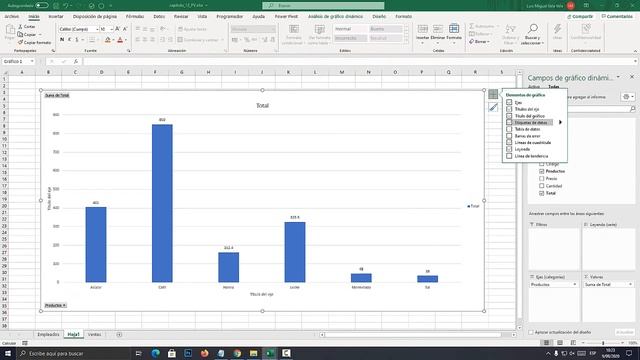Viewport: 640px width, 360px height.
Task: Check the Cantidad field
Action: [x=542, y=186]
